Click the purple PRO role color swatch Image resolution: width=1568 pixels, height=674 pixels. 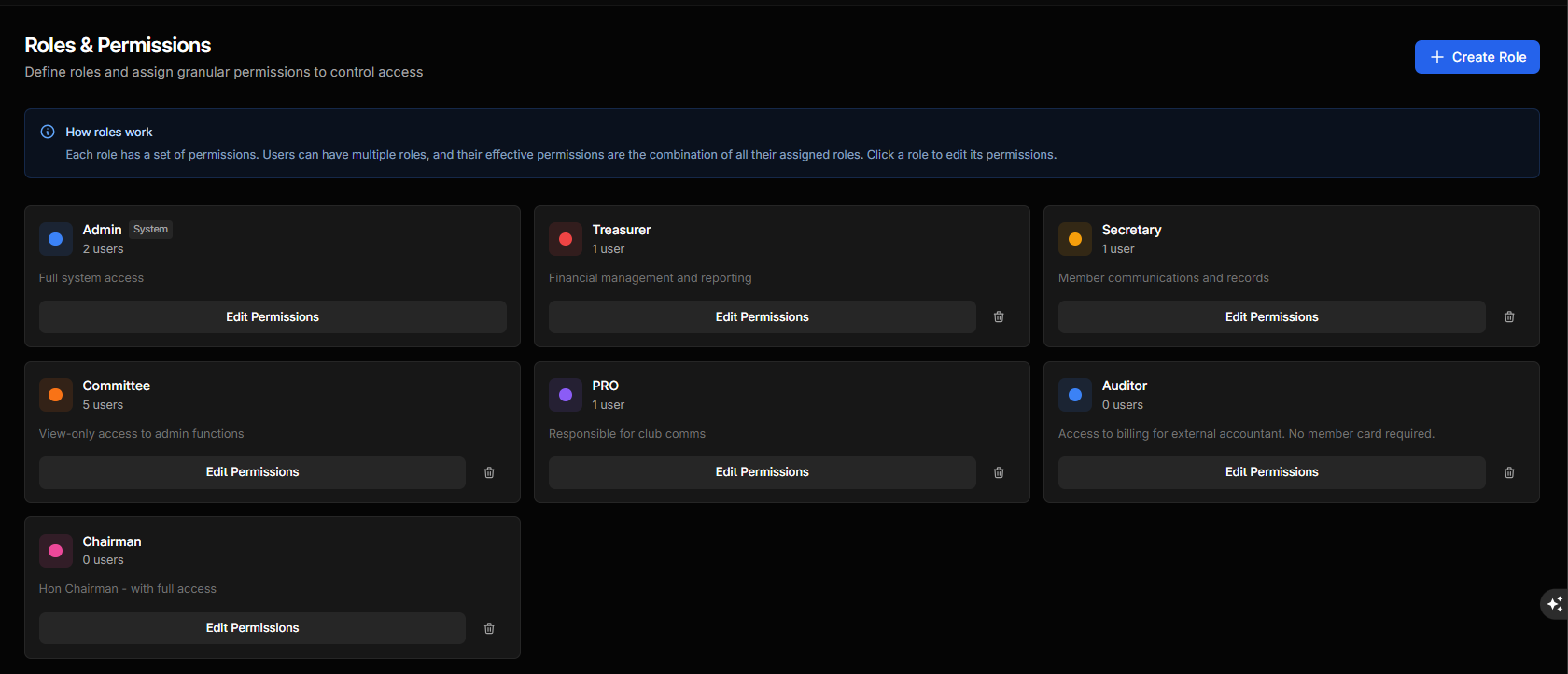[x=566, y=395]
